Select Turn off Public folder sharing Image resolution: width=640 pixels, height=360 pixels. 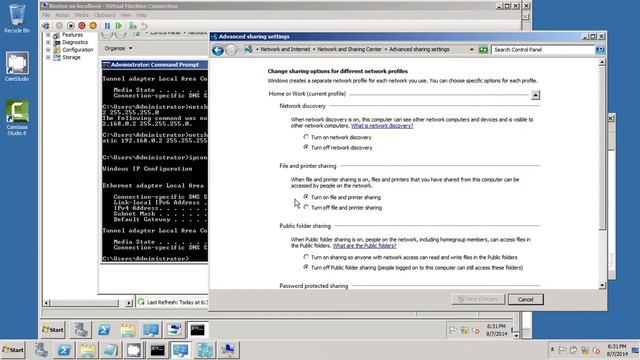[306, 267]
